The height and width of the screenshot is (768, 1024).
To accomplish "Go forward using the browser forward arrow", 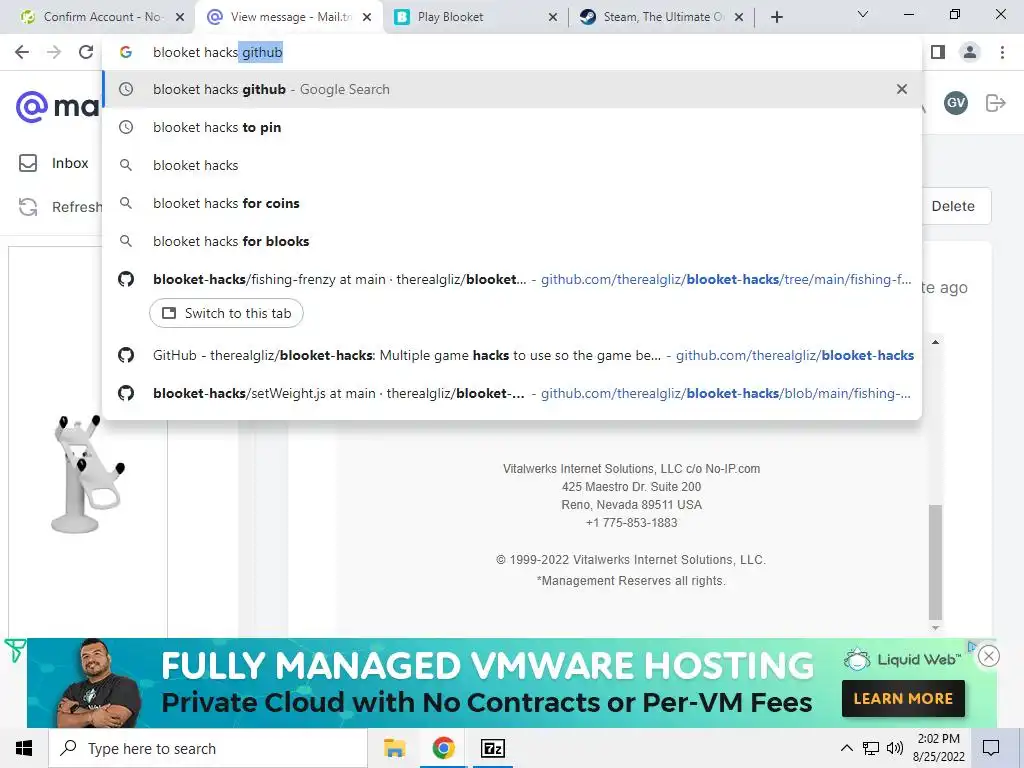I will [x=54, y=52].
